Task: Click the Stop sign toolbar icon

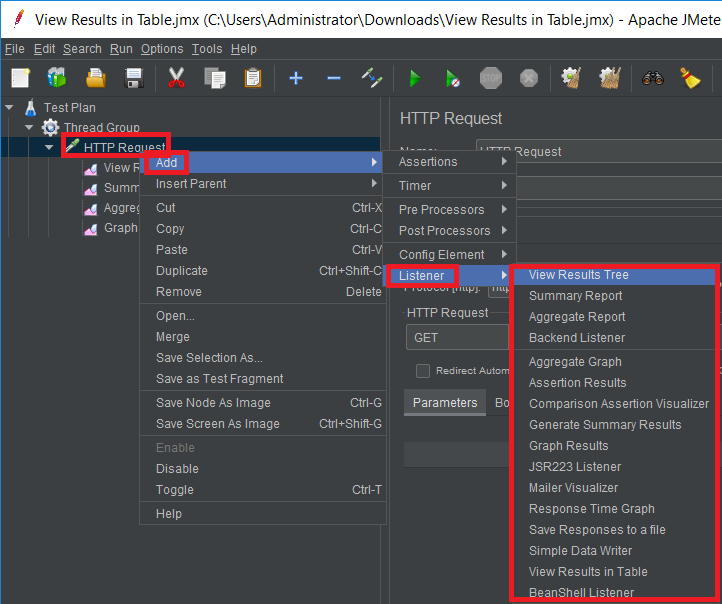Action: (491, 78)
